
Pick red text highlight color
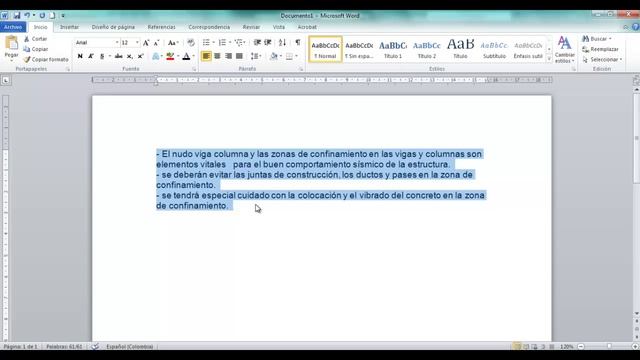170,56
